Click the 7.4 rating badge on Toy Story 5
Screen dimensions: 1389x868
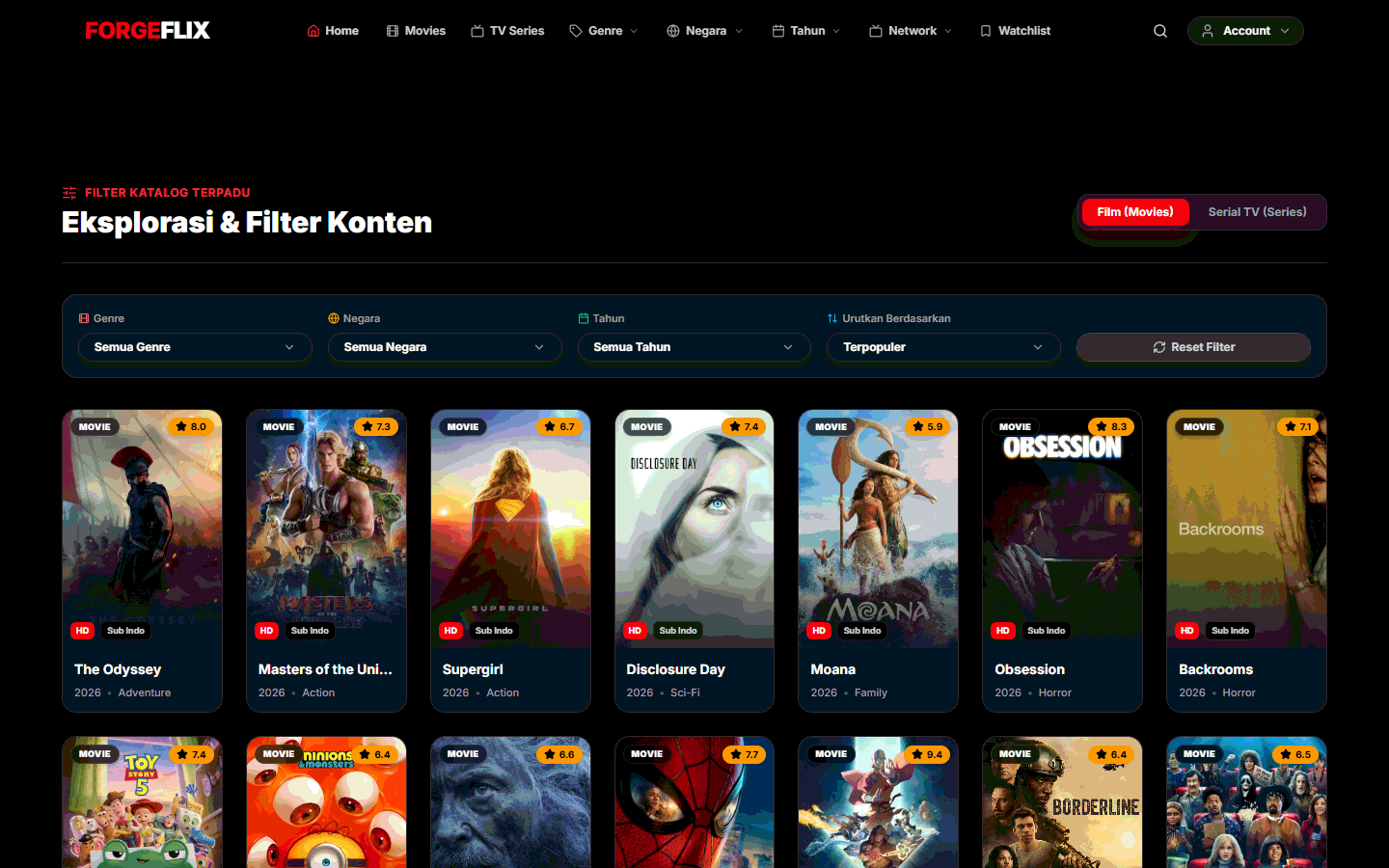coord(191,754)
